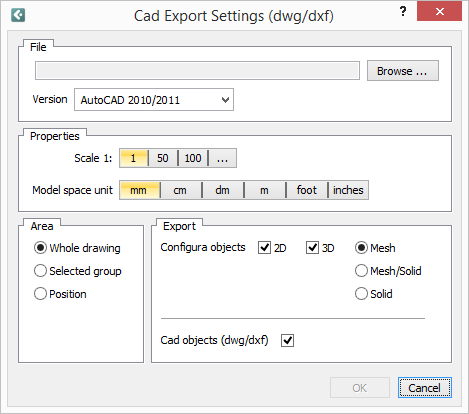Screen dimensions: 469x414
Task: Choose foot as model space unit
Action: tap(307, 190)
